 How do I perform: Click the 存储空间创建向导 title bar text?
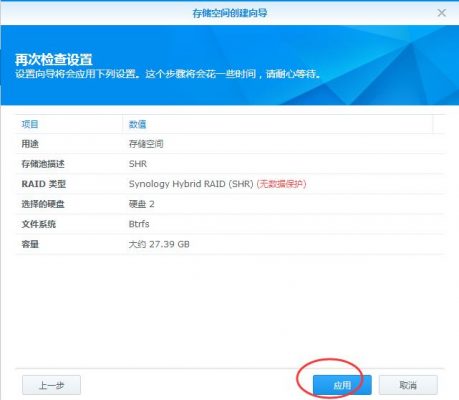230,13
